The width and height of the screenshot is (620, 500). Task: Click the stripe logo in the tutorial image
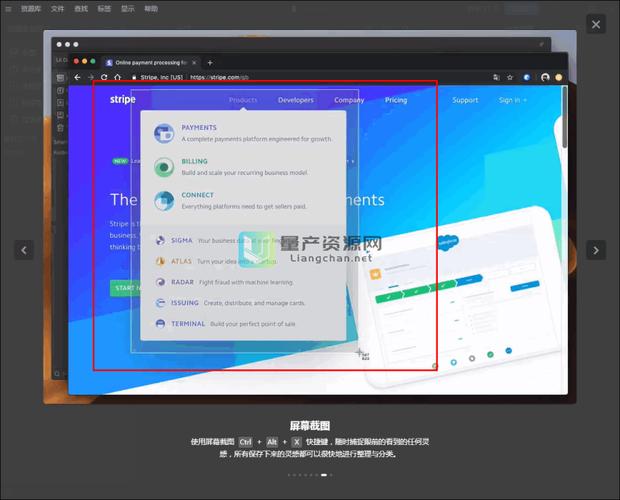(123, 100)
